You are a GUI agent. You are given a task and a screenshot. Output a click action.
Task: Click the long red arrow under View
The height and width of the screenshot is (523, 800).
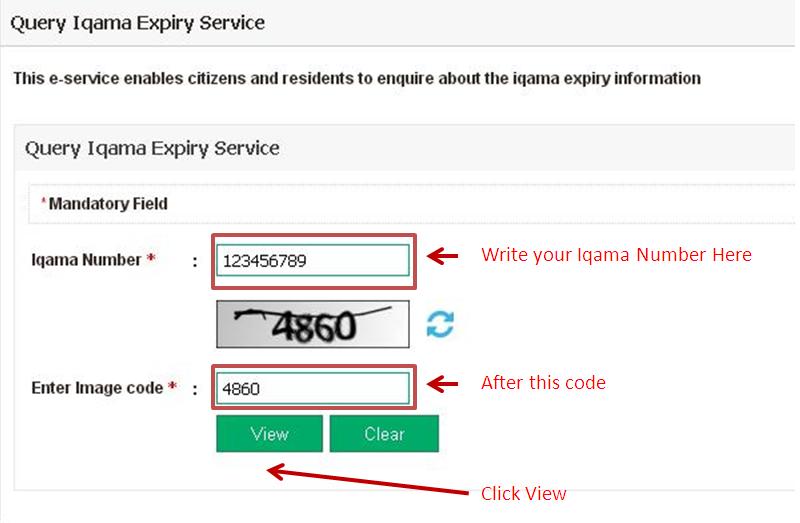pyautogui.click(x=368, y=479)
